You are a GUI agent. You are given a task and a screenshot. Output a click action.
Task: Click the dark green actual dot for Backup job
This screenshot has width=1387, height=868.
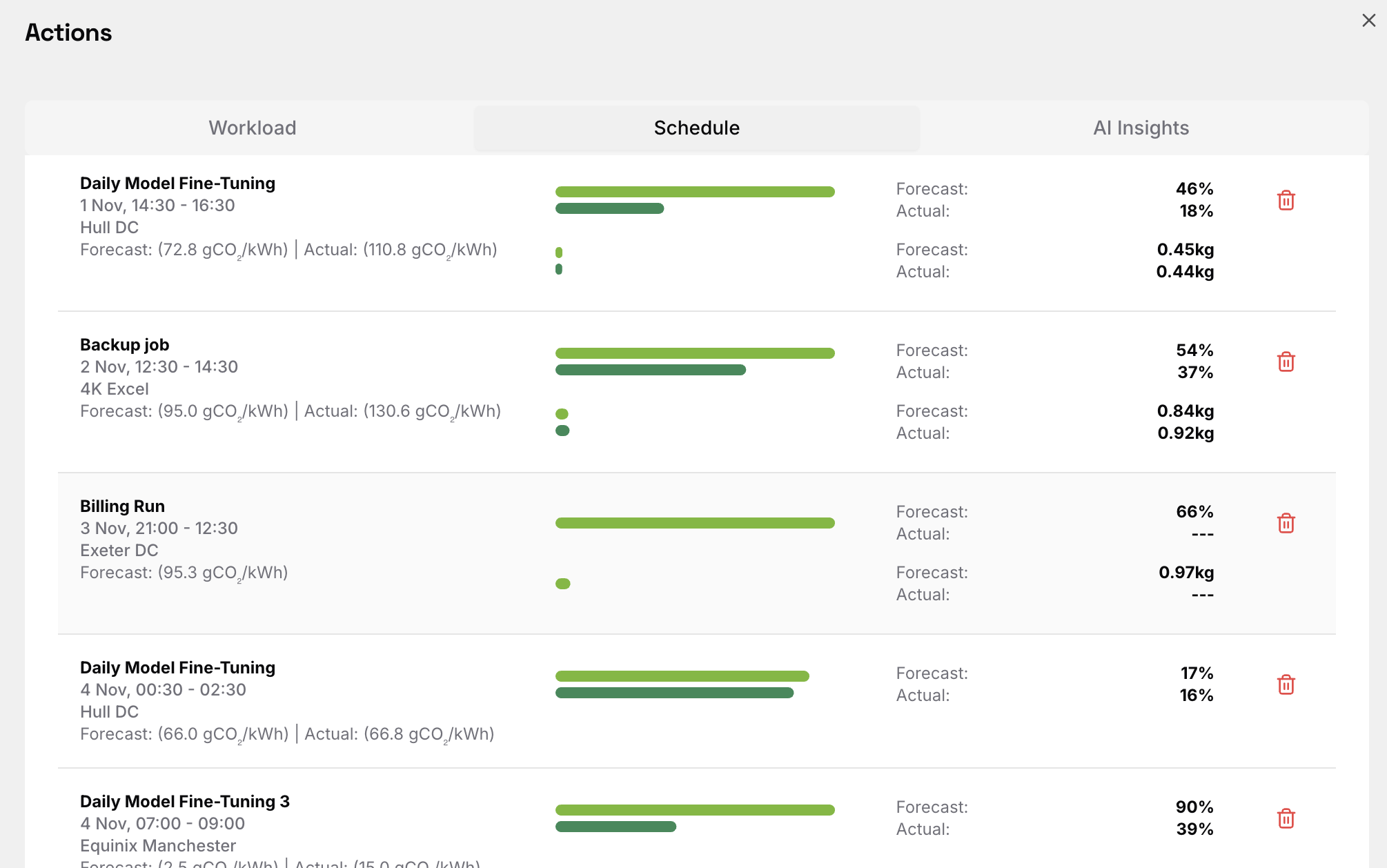point(562,430)
